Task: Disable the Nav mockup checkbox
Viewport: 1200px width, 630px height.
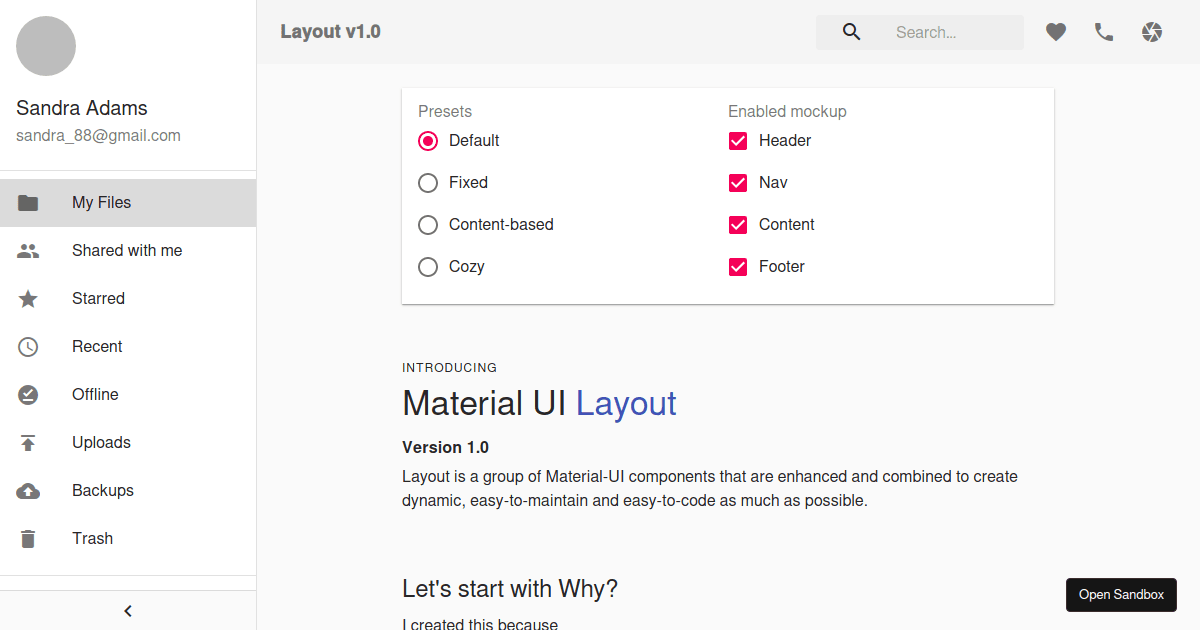Action: 738,182
